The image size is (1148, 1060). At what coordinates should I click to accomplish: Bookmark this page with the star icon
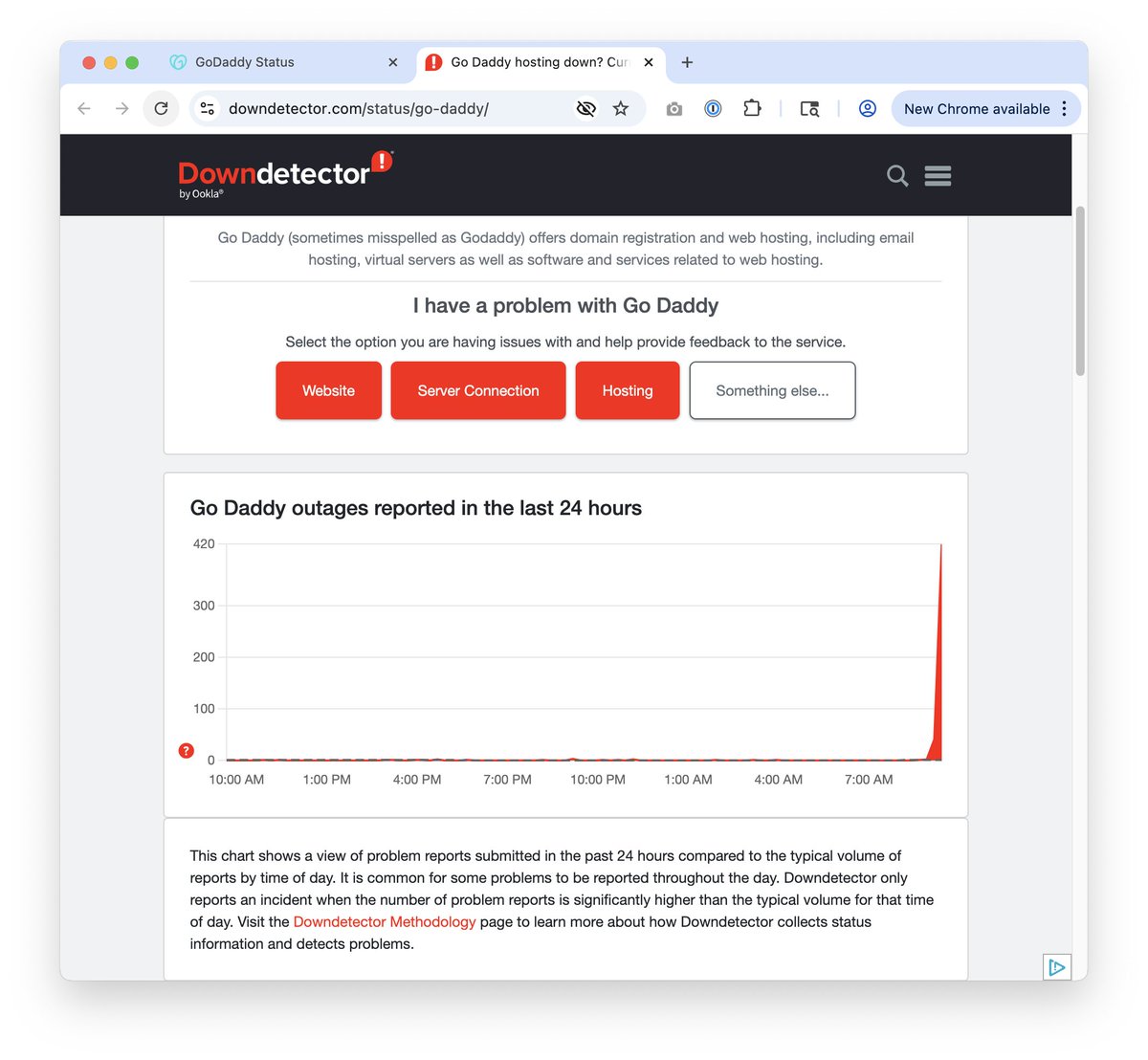621,109
